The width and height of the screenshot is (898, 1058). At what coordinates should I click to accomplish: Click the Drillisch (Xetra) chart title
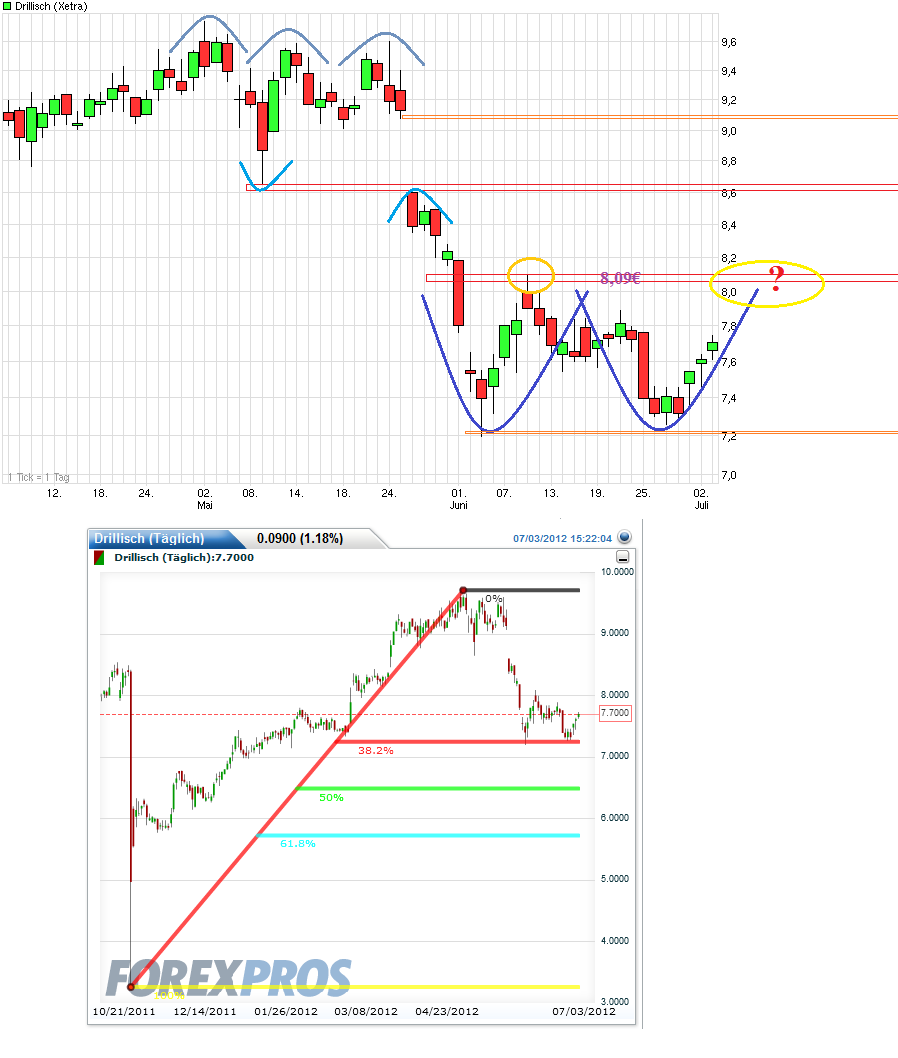point(51,6)
